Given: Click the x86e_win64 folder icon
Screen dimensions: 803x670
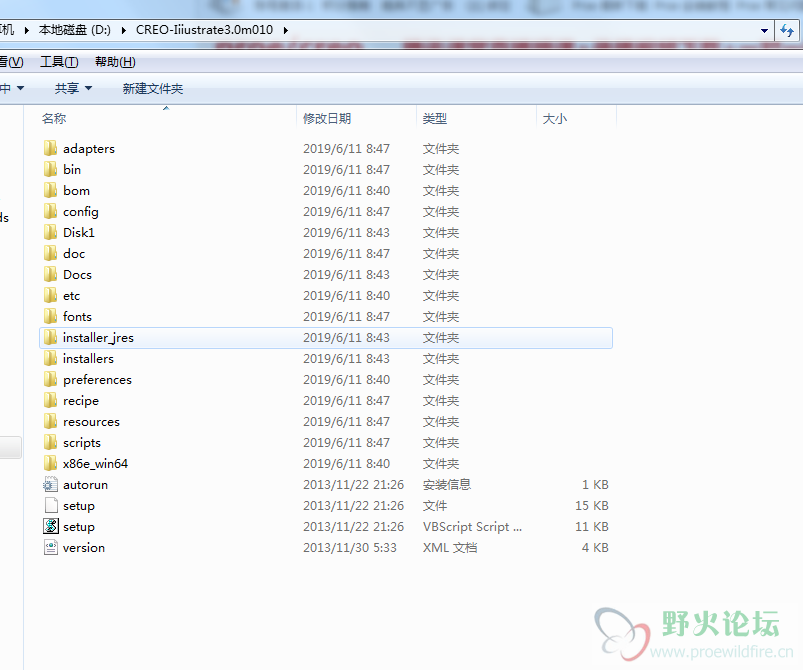Looking at the screenshot, I should click(50, 464).
